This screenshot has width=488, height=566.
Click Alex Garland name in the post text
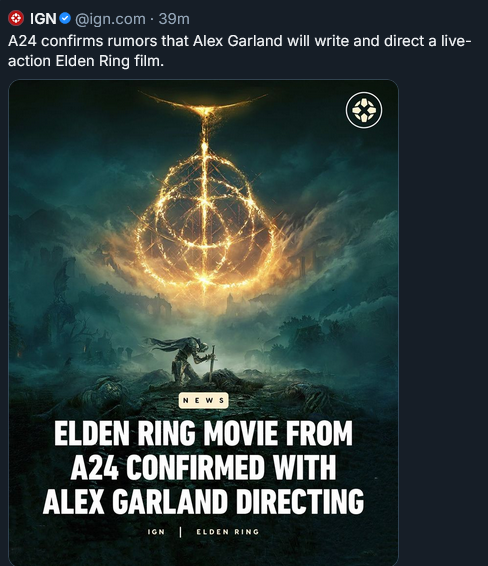tap(238, 41)
